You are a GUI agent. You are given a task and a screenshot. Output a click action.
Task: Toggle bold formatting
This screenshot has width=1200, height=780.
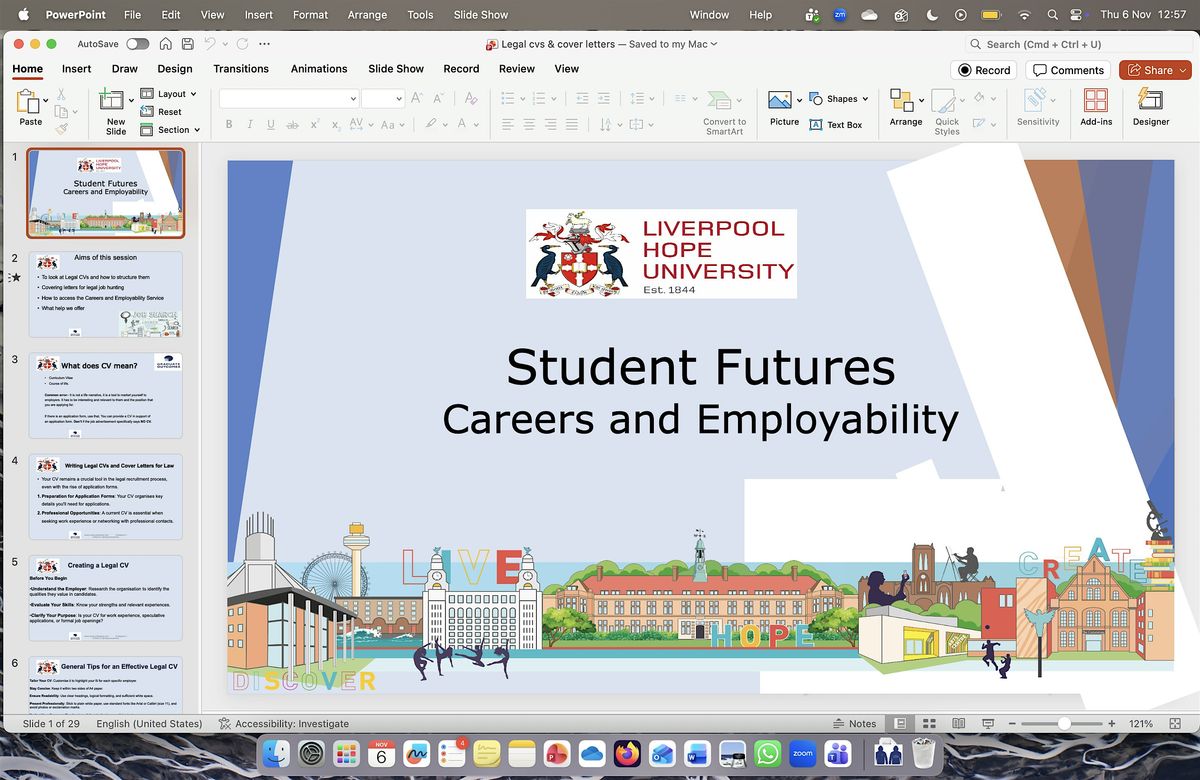pos(228,124)
